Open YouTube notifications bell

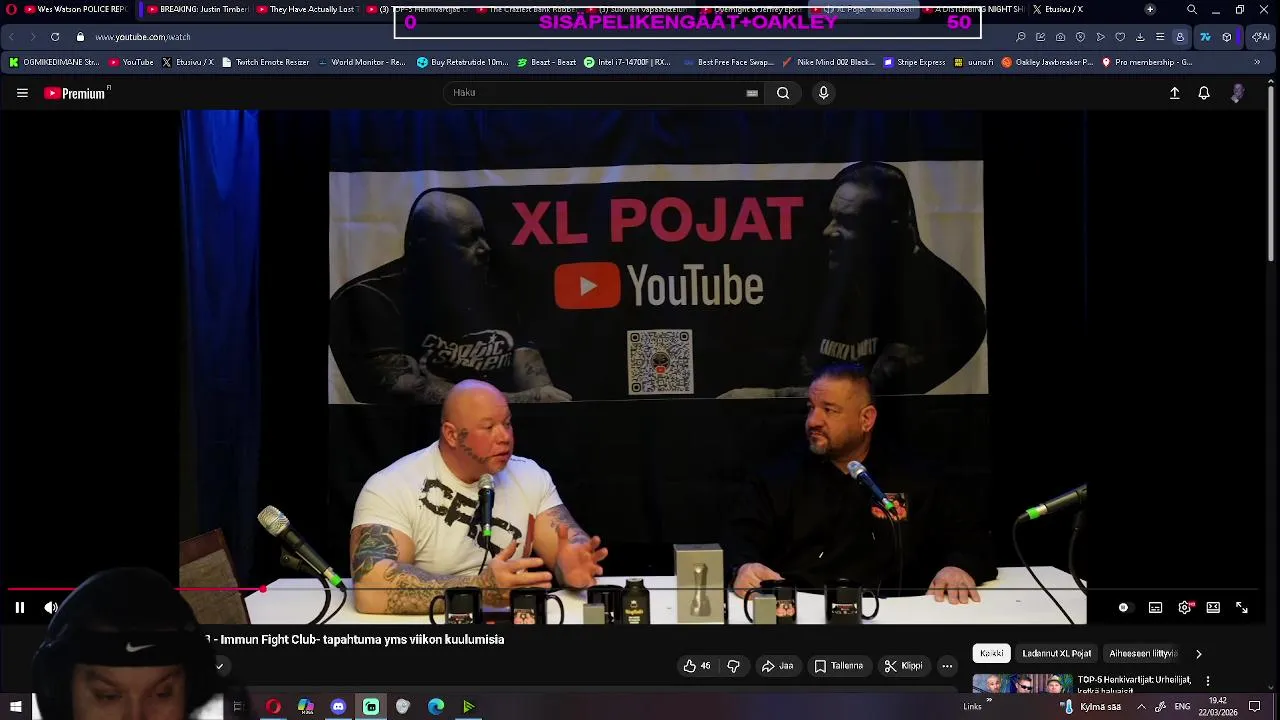coord(1204,93)
